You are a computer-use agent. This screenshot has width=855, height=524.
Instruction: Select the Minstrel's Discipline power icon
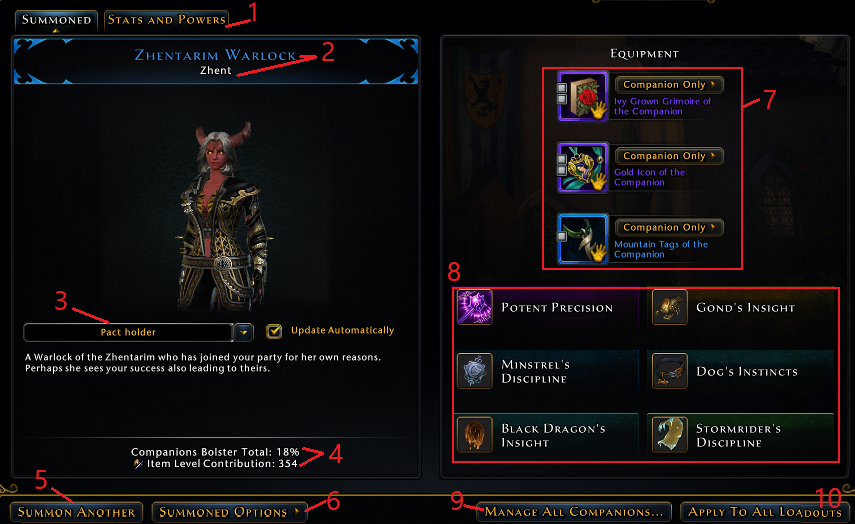pos(474,371)
